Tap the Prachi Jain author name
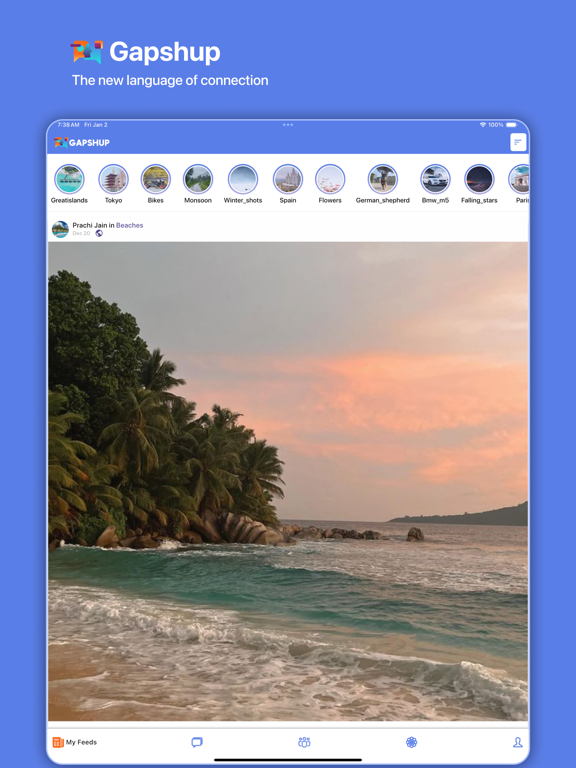 90,225
